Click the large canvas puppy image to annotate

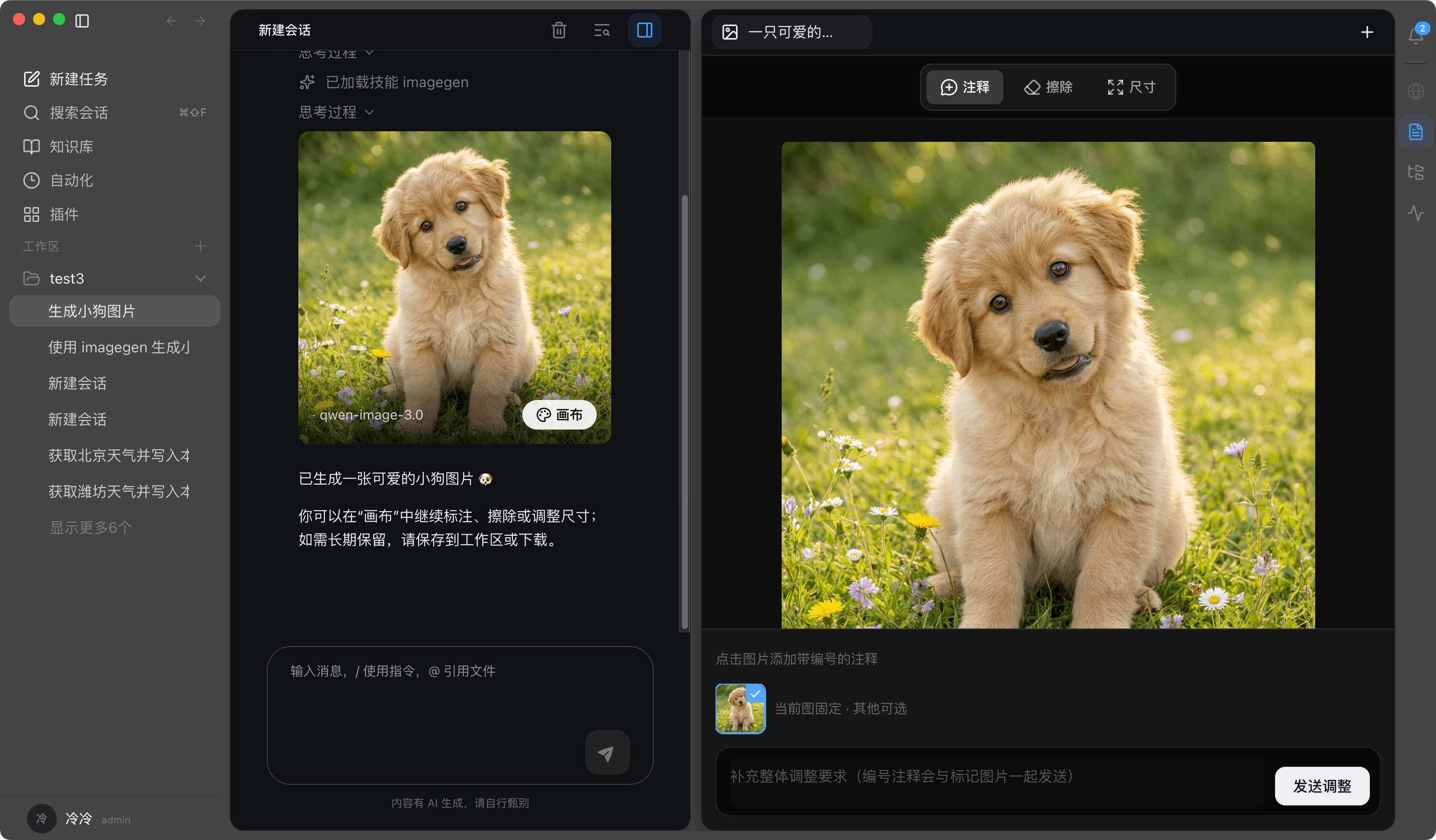click(x=1047, y=385)
